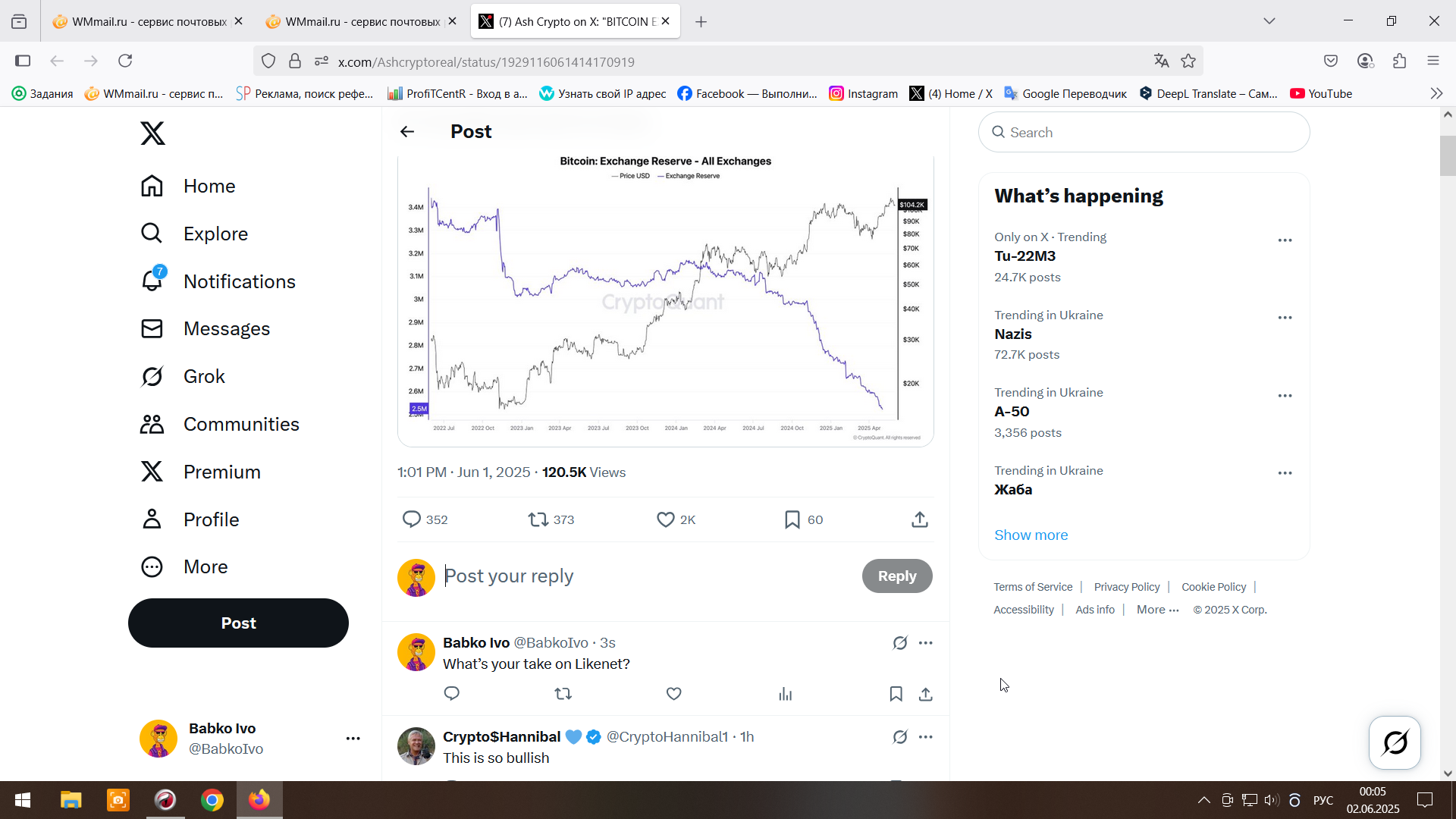Open floating Grok button at bottom right
The image size is (1456, 819).
(x=1395, y=742)
